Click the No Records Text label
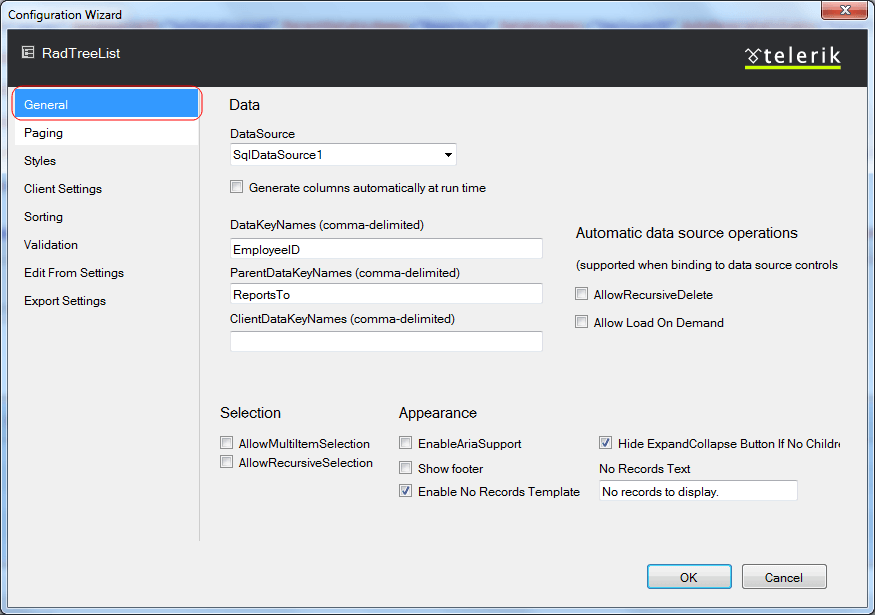 645,469
